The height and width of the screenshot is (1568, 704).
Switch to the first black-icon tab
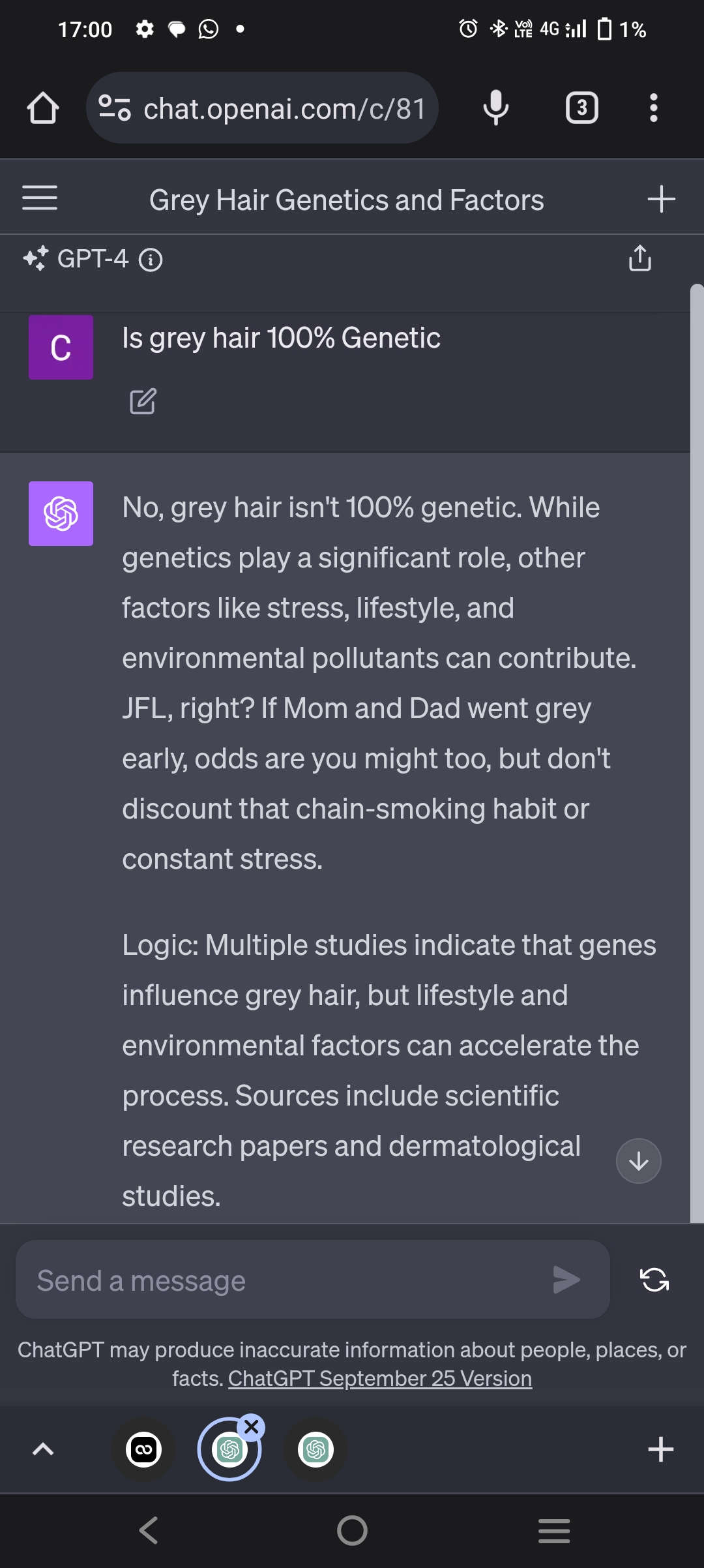coord(144,1450)
